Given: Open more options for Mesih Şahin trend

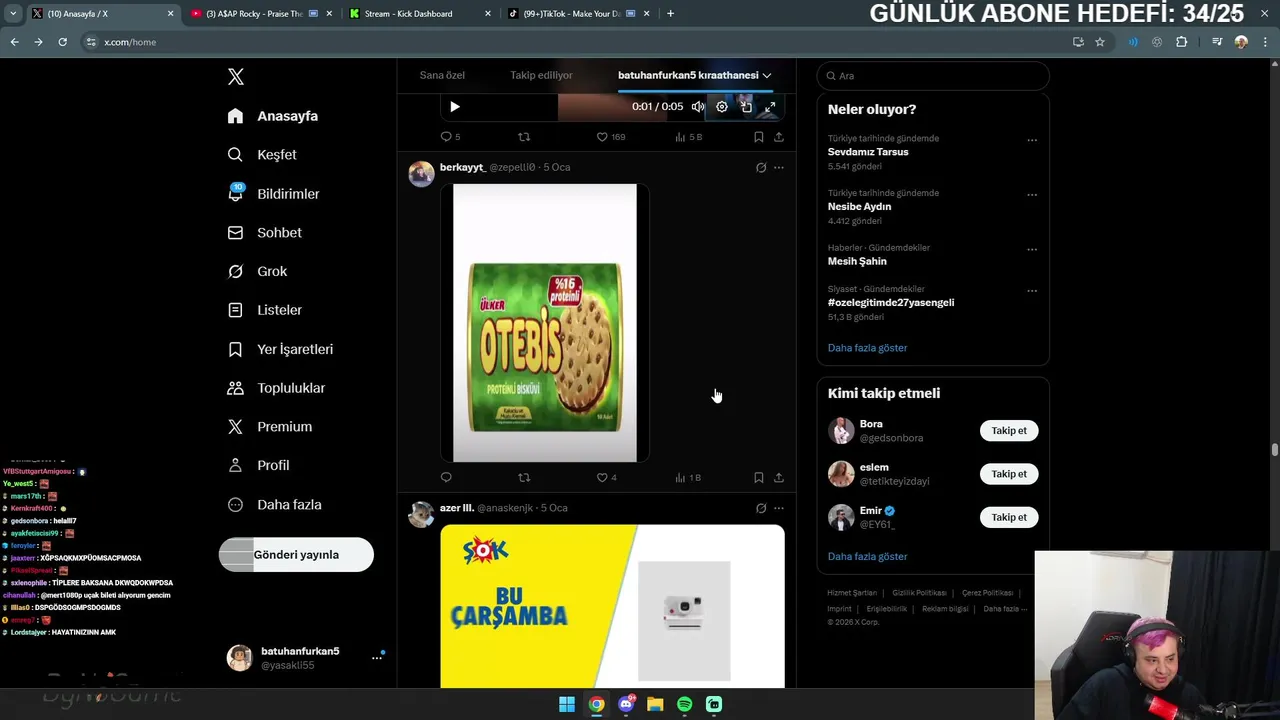Looking at the screenshot, I should (x=1032, y=249).
